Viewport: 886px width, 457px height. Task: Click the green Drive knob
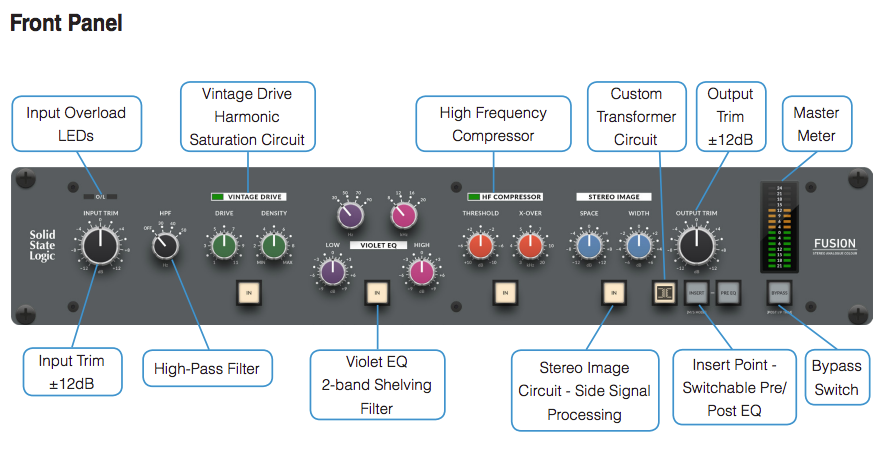tap(224, 243)
